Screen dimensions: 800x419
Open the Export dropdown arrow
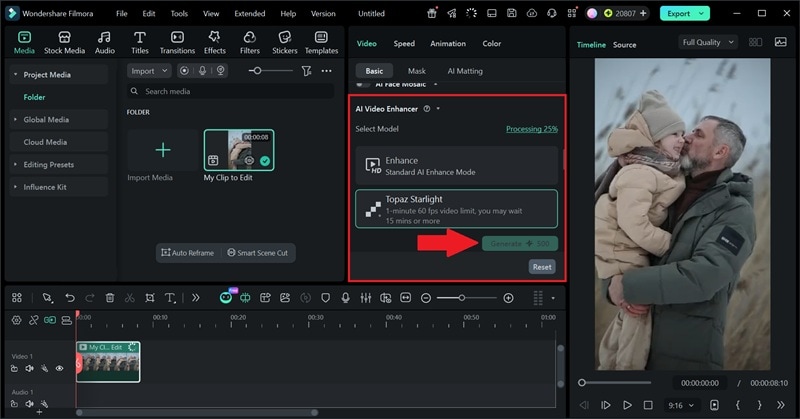pos(702,14)
